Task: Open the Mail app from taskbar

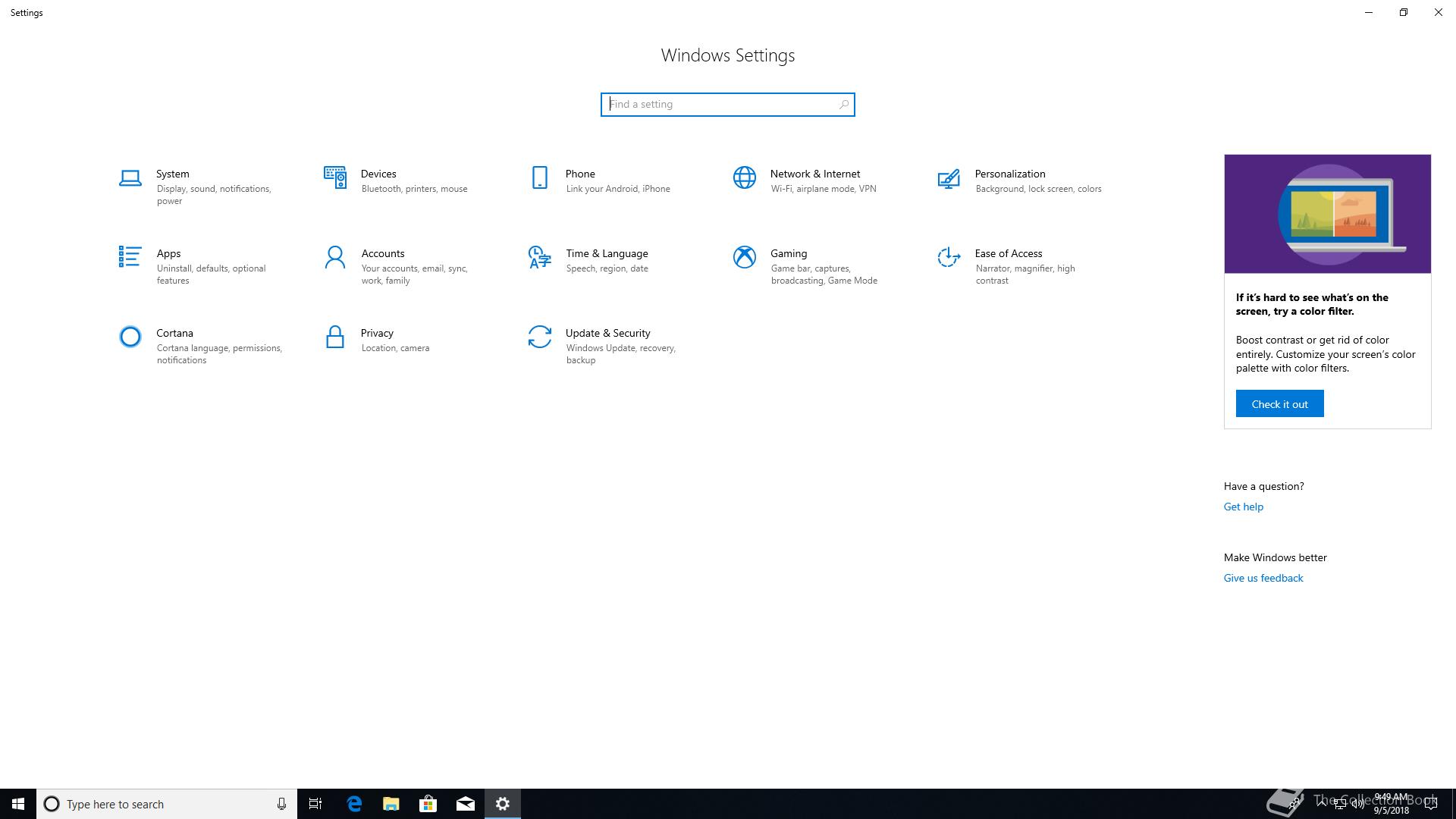Action: click(x=466, y=804)
